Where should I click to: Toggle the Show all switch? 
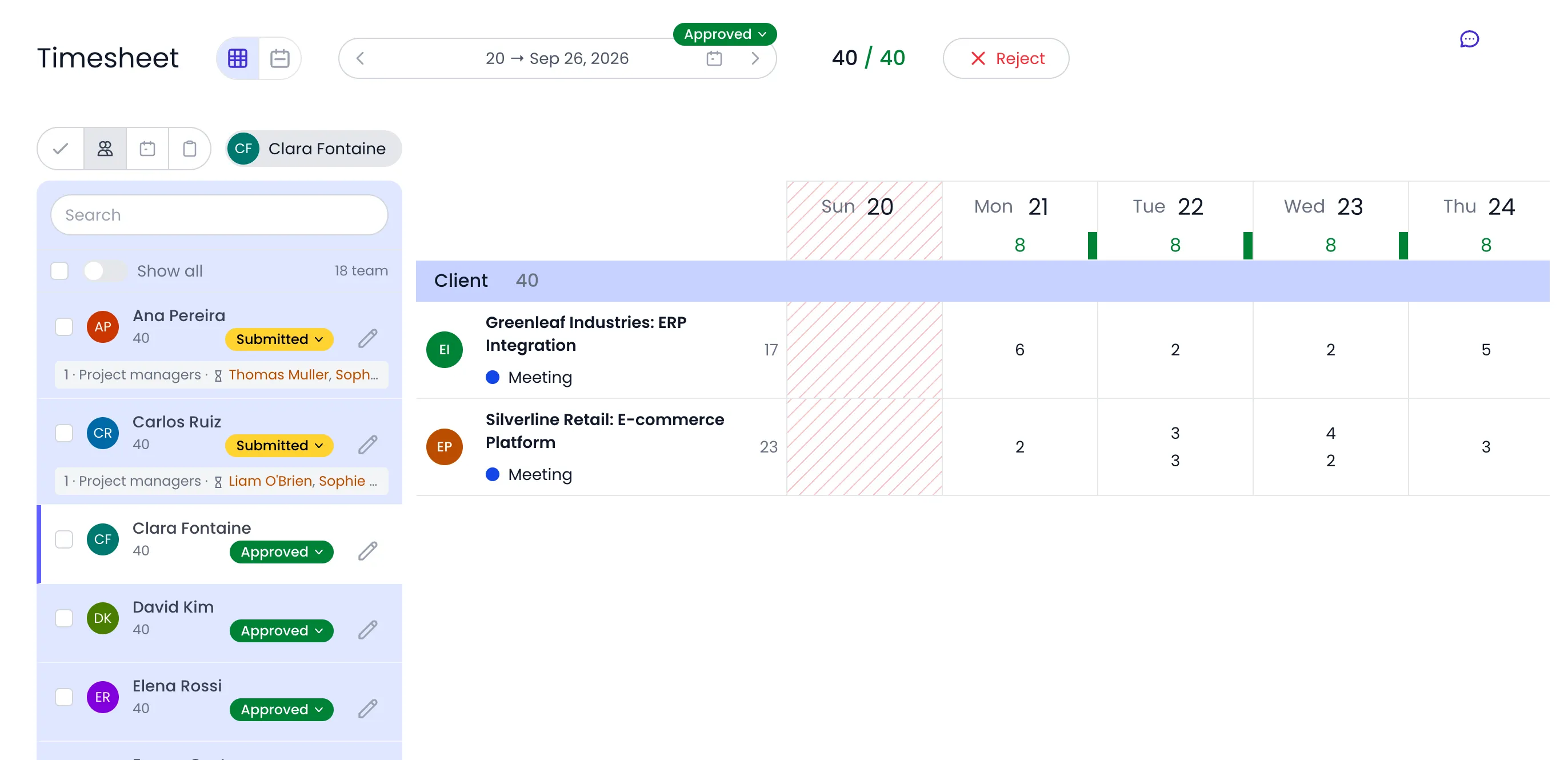105,271
